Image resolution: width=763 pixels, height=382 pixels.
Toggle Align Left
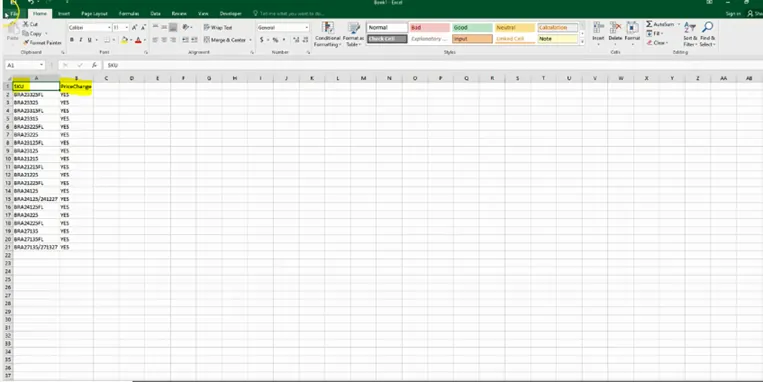[x=155, y=40]
